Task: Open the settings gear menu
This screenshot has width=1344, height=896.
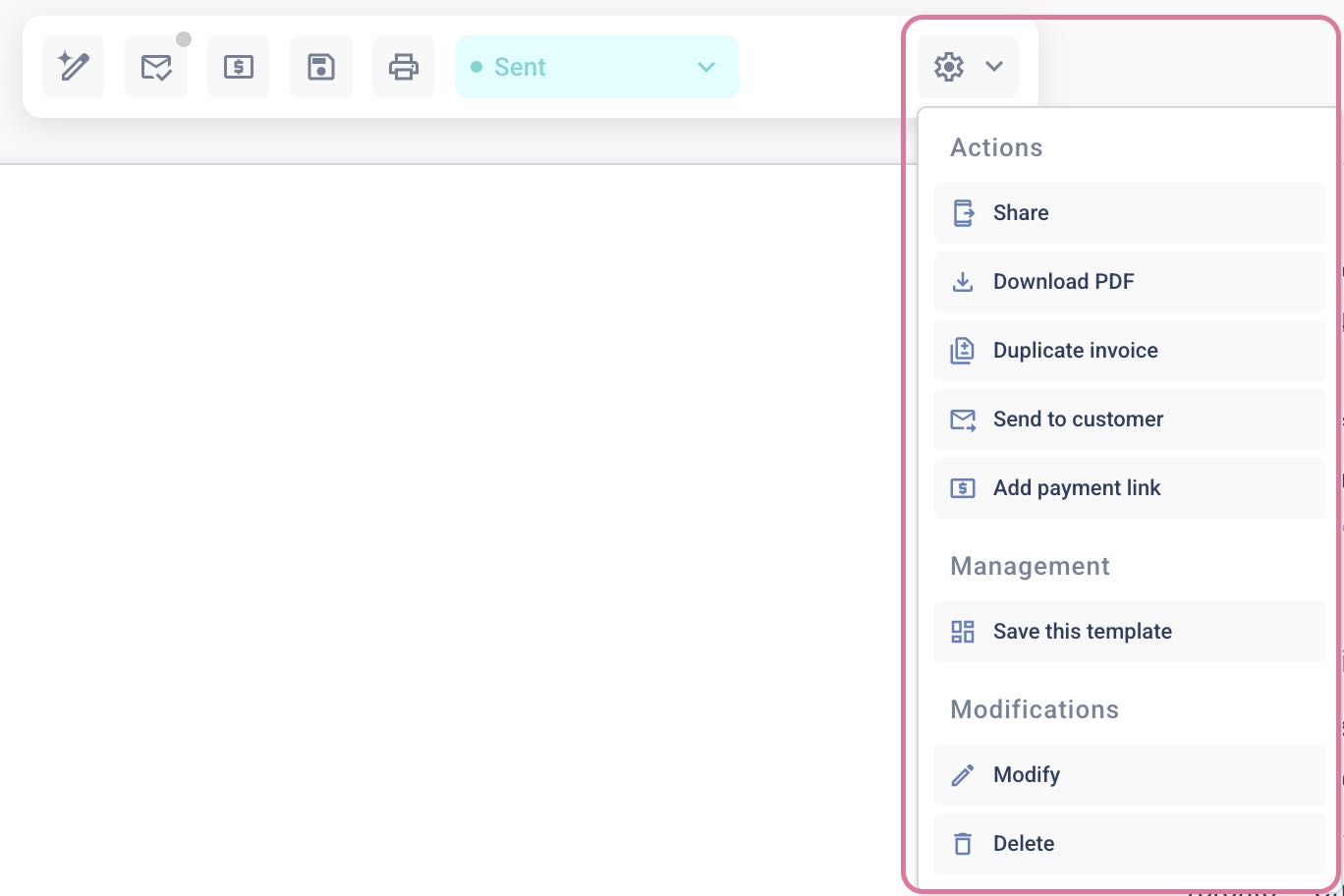Action: pyautogui.click(x=947, y=67)
